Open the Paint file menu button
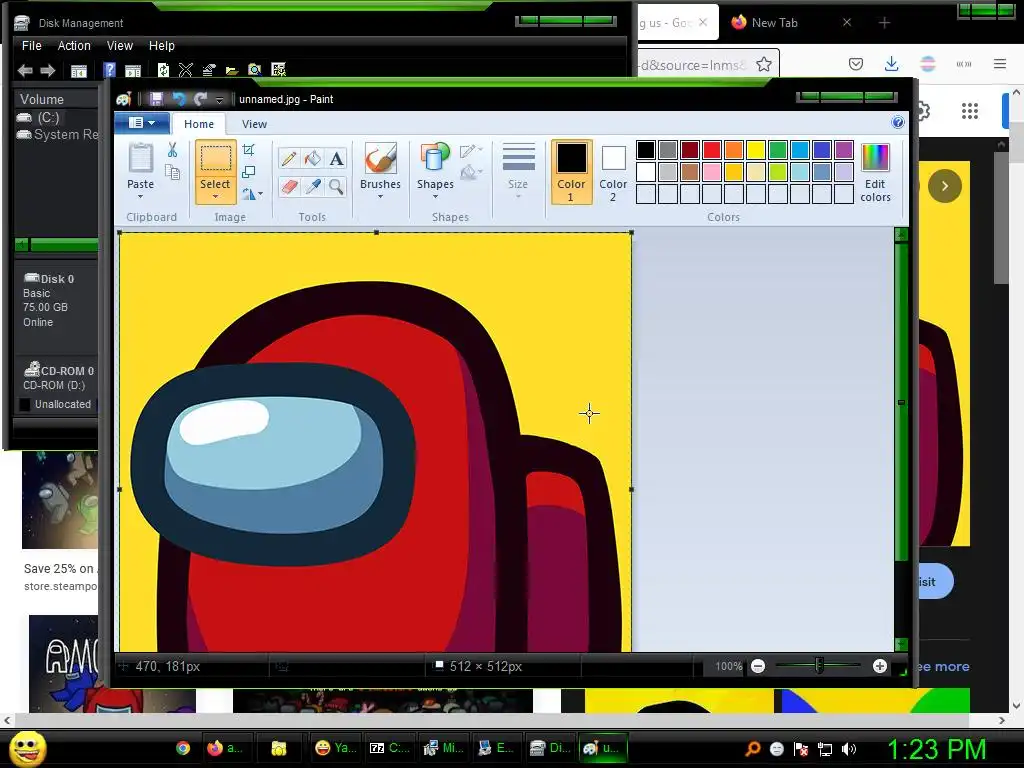This screenshot has height=768, width=1024. coord(142,123)
